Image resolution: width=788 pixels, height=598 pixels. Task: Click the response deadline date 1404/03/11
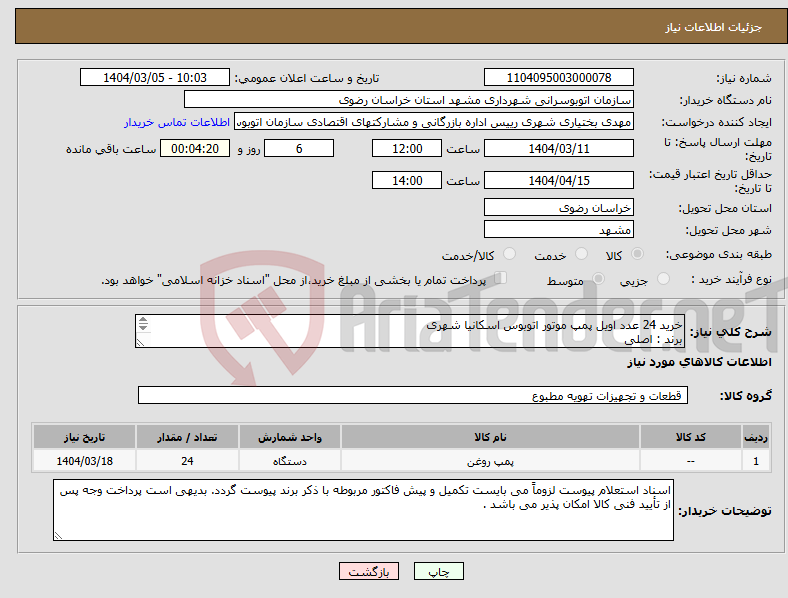click(559, 149)
